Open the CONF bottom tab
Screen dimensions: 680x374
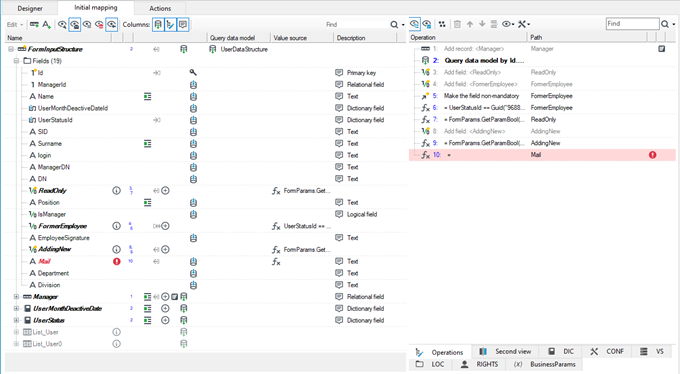[x=607, y=351]
